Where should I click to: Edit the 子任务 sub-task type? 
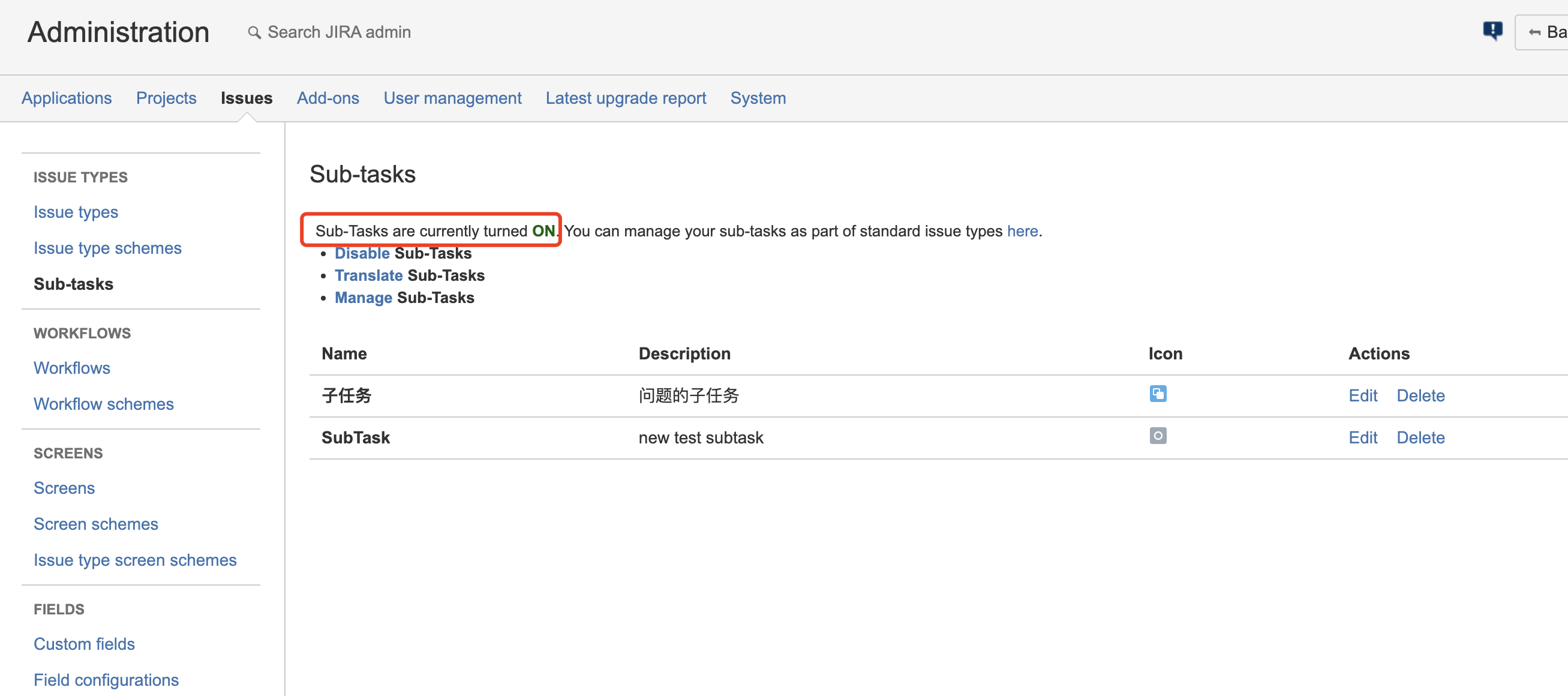pos(1362,396)
